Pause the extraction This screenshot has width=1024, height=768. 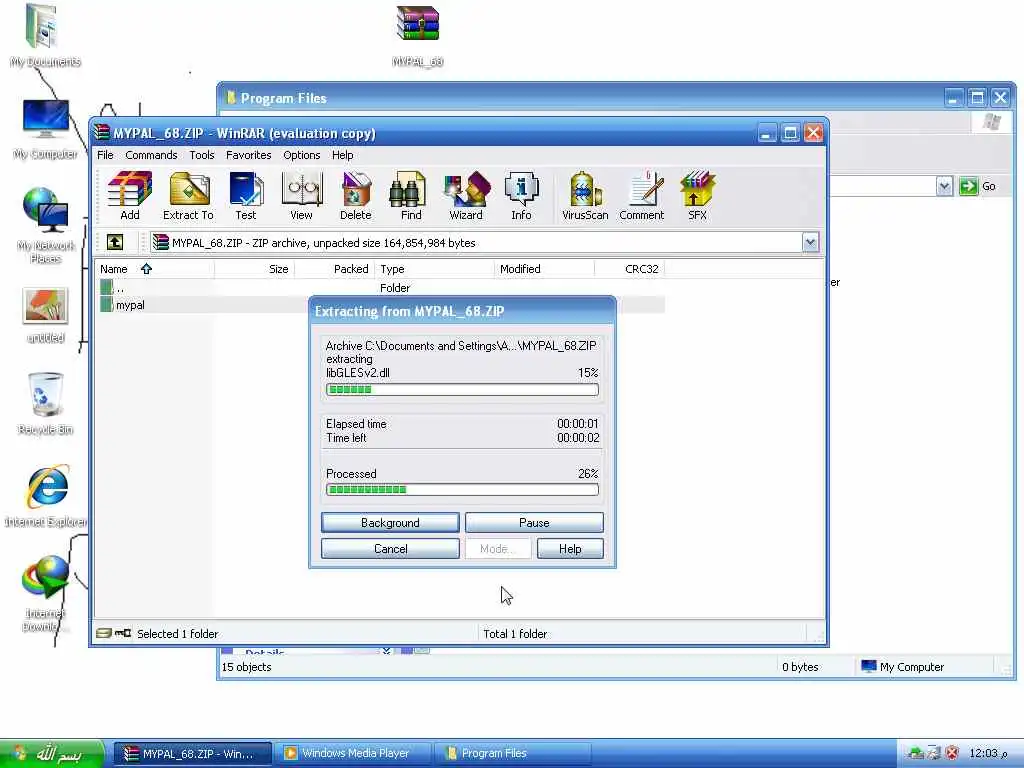pos(534,522)
